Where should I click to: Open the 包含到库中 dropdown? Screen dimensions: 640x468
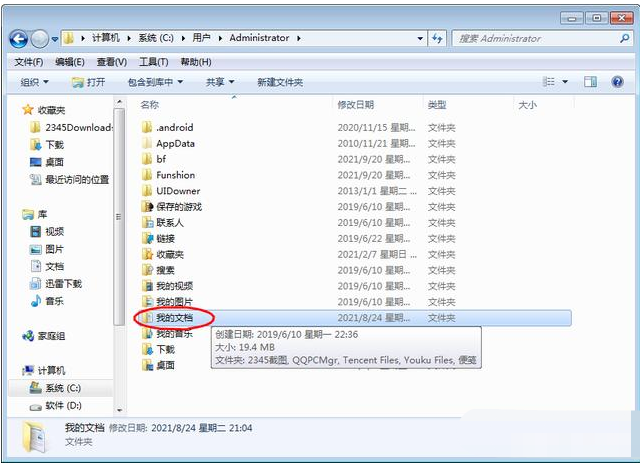[x=154, y=82]
